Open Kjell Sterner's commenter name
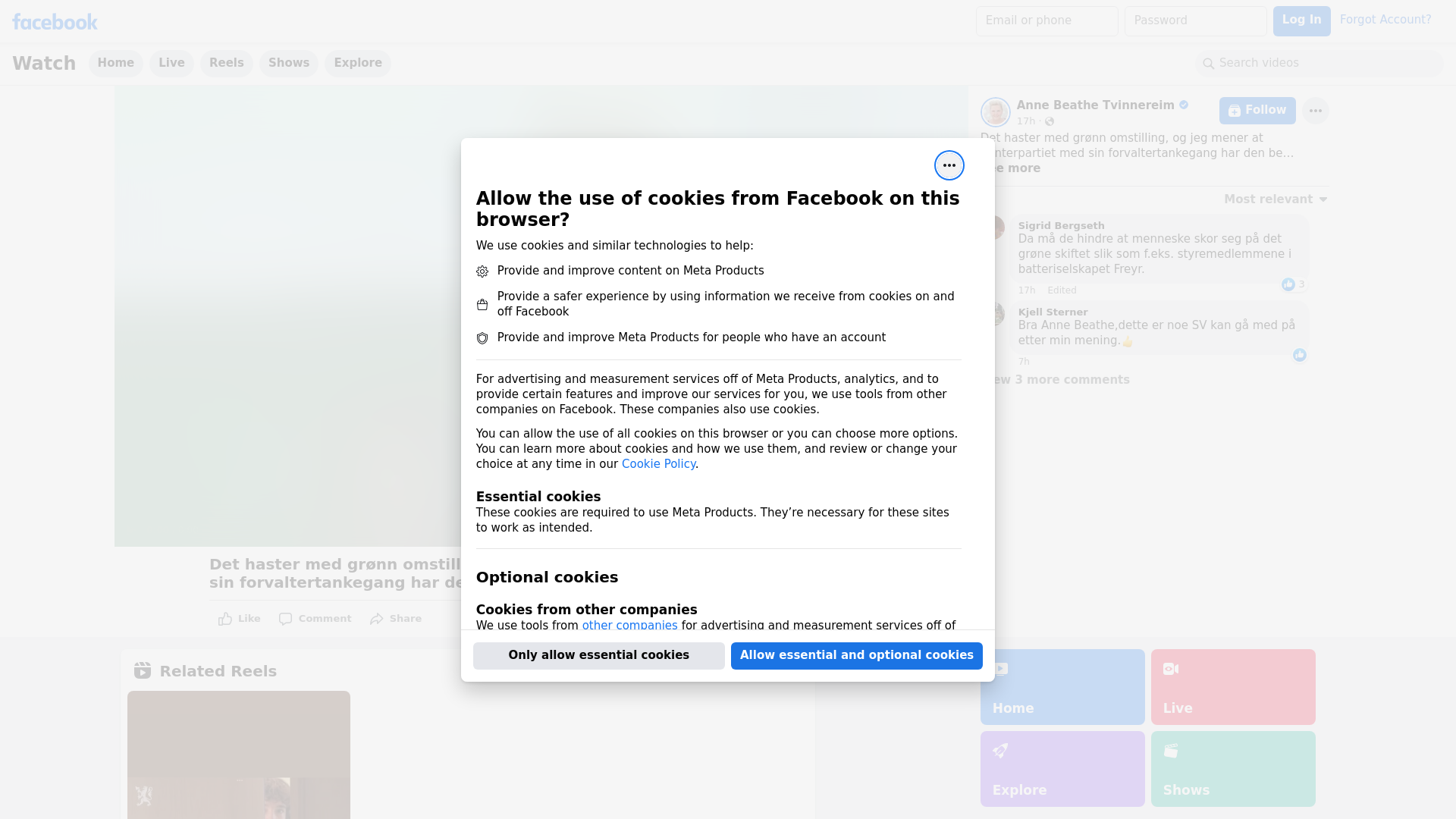 point(1053,312)
